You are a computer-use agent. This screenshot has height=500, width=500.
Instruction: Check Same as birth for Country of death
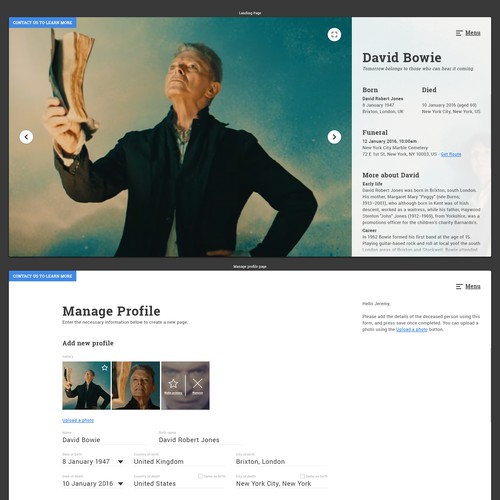click(x=200, y=476)
